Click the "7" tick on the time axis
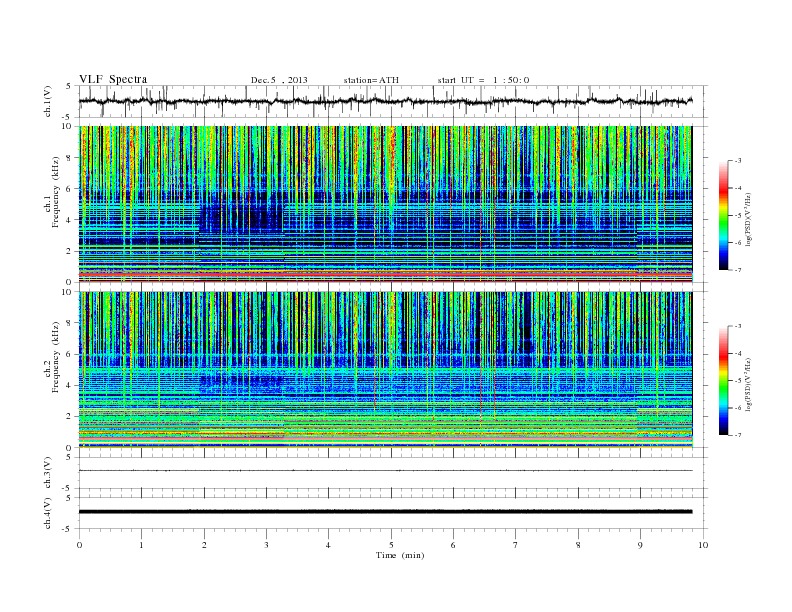The image size is (792, 612). pyautogui.click(x=516, y=545)
